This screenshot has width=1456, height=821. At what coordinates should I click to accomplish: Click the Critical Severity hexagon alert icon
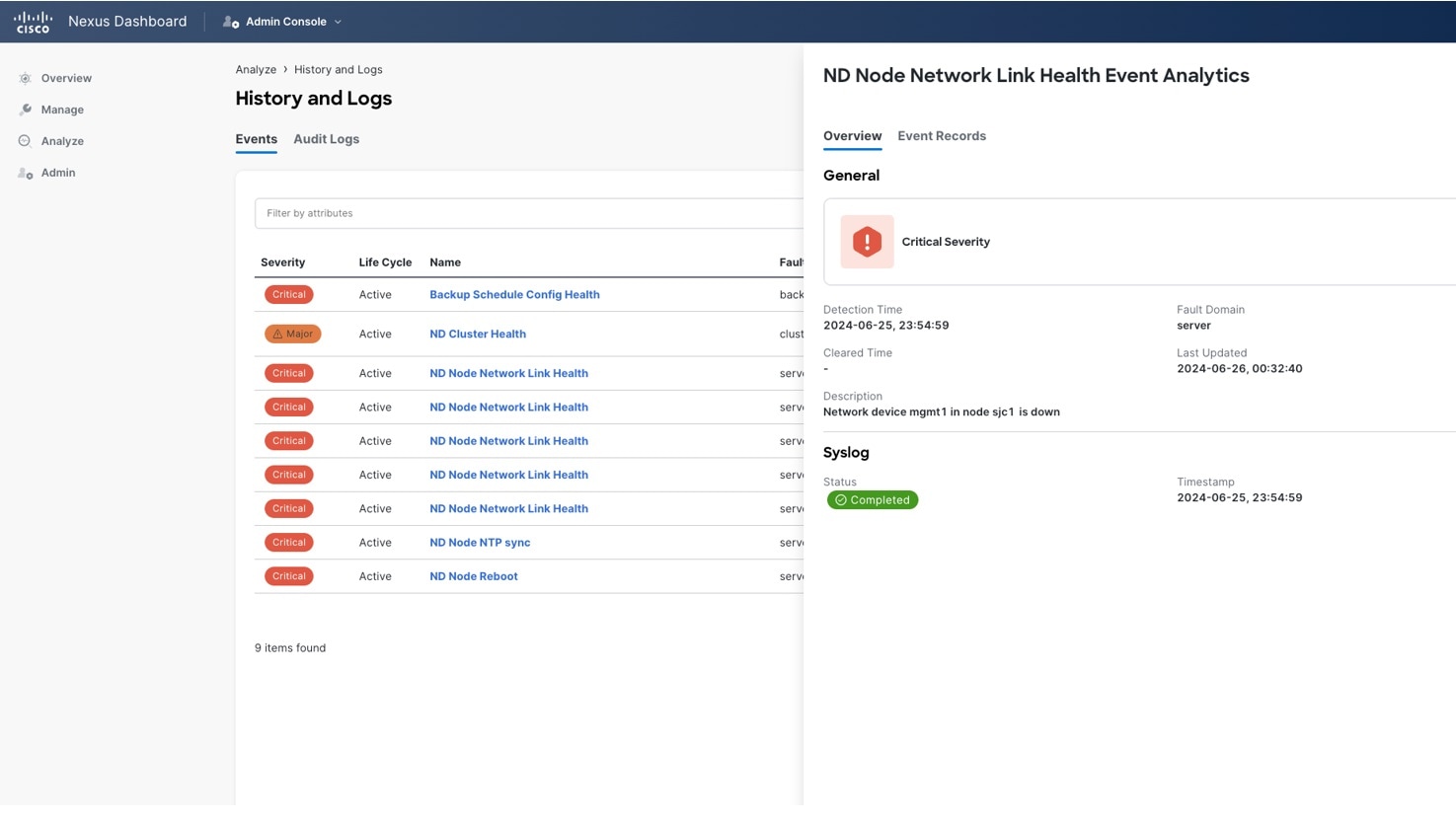tap(867, 242)
